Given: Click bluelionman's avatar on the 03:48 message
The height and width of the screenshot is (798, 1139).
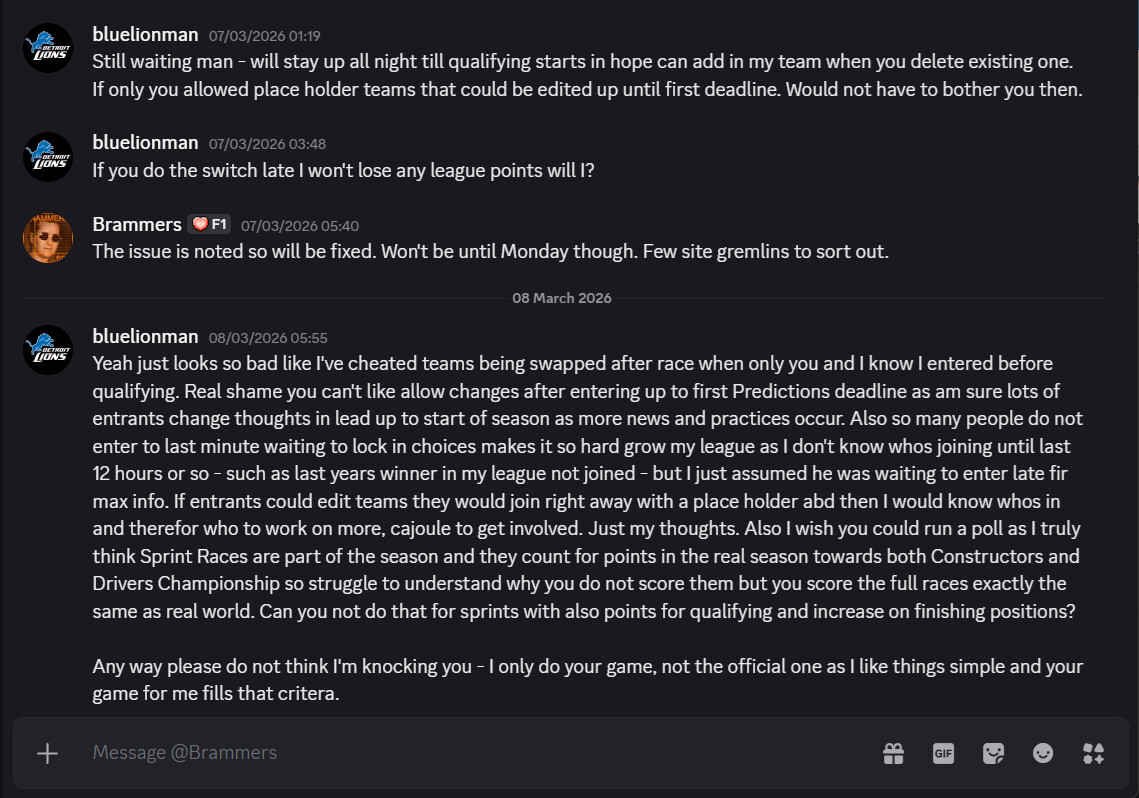Looking at the screenshot, I should 48,157.
